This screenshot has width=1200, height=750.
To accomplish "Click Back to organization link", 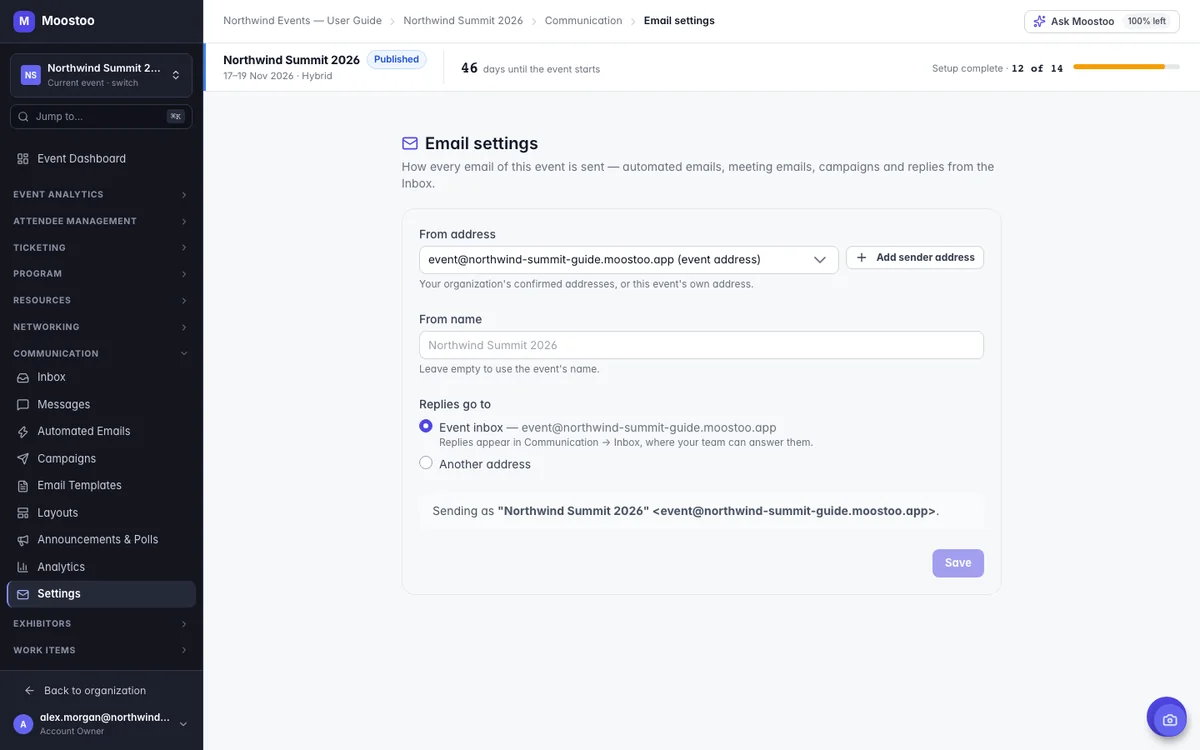I will click(x=95, y=691).
